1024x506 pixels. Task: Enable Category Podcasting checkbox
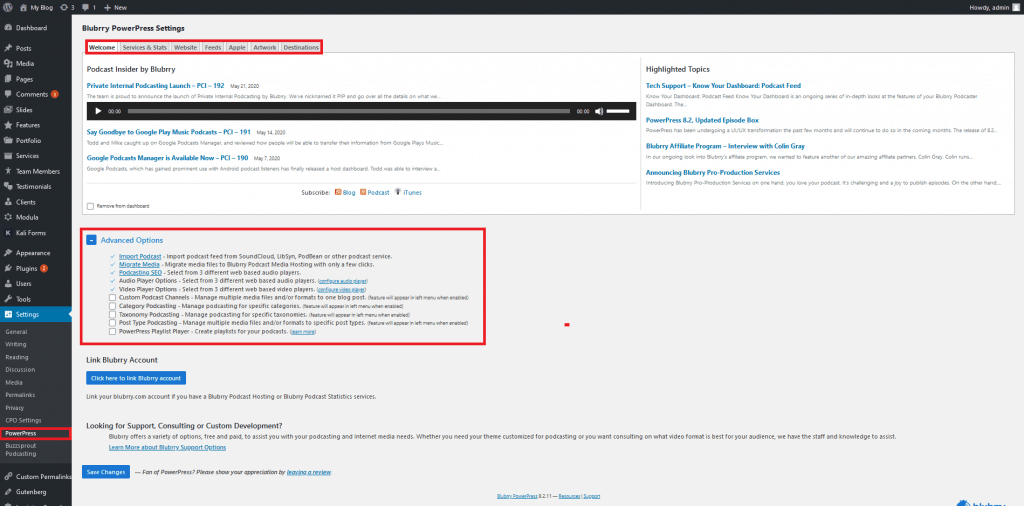tap(113, 306)
